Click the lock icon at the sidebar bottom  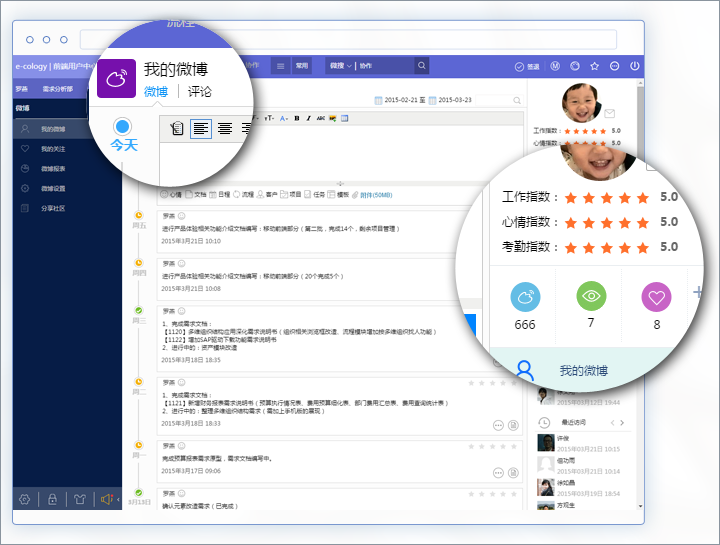pyautogui.click(x=52, y=499)
